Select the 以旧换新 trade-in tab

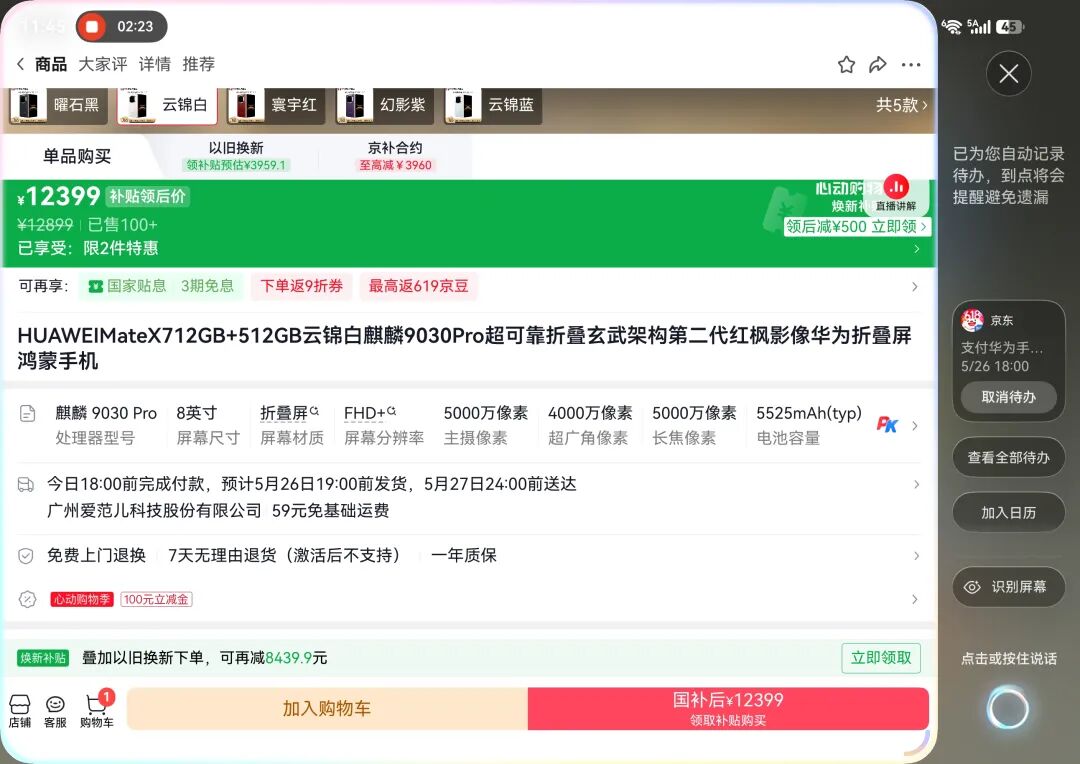236,156
